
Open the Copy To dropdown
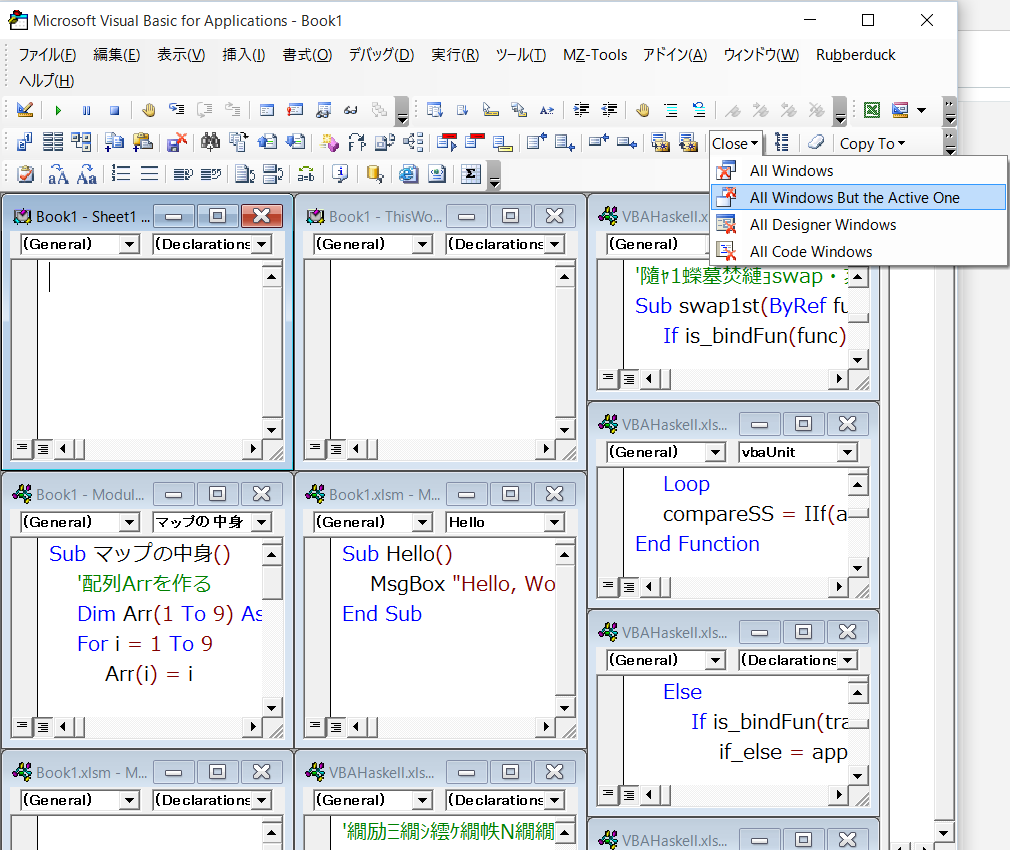pos(872,144)
